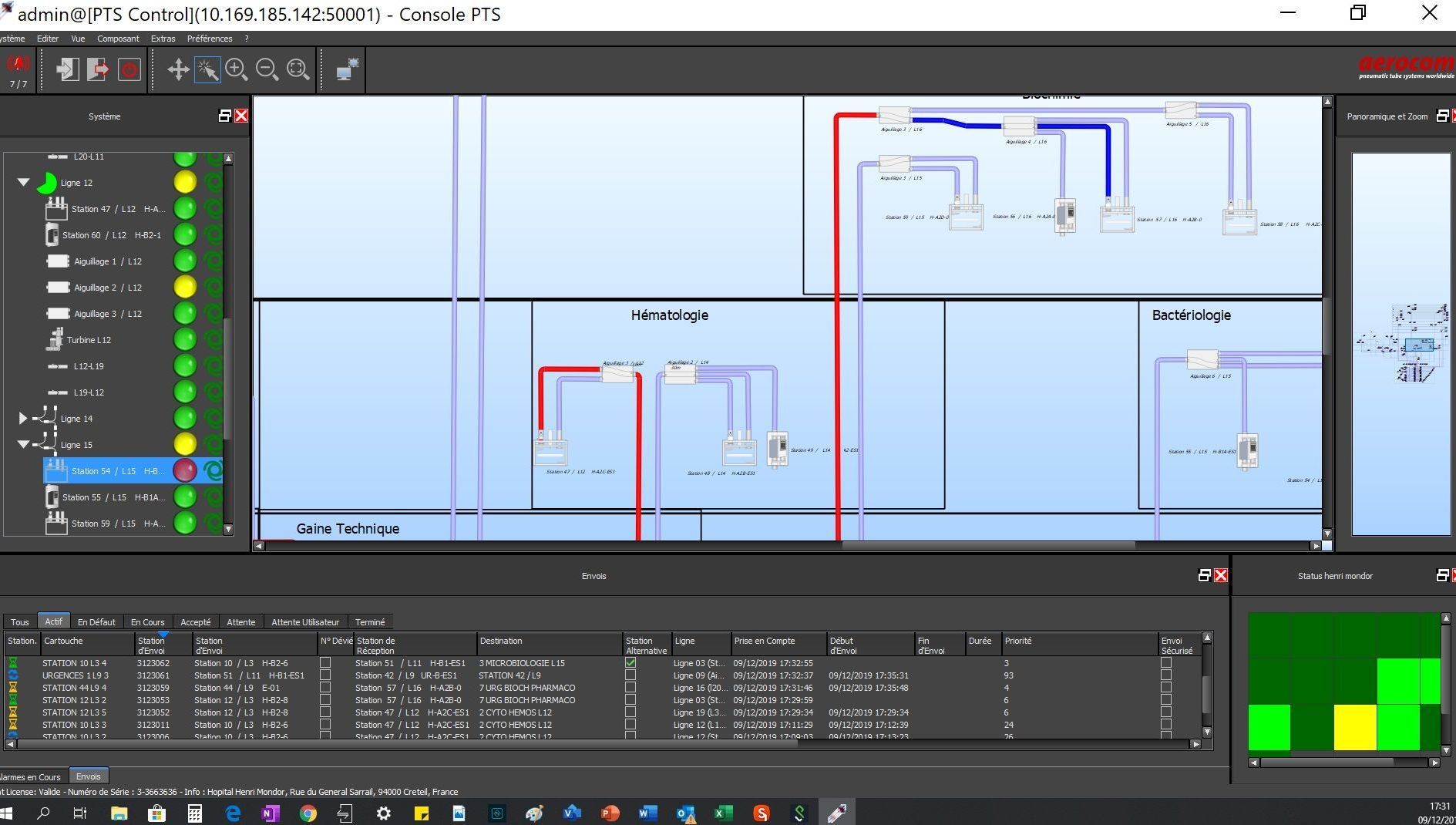The height and width of the screenshot is (825, 1456).
Task: Click the login door icon in toolbar
Action: [68, 69]
